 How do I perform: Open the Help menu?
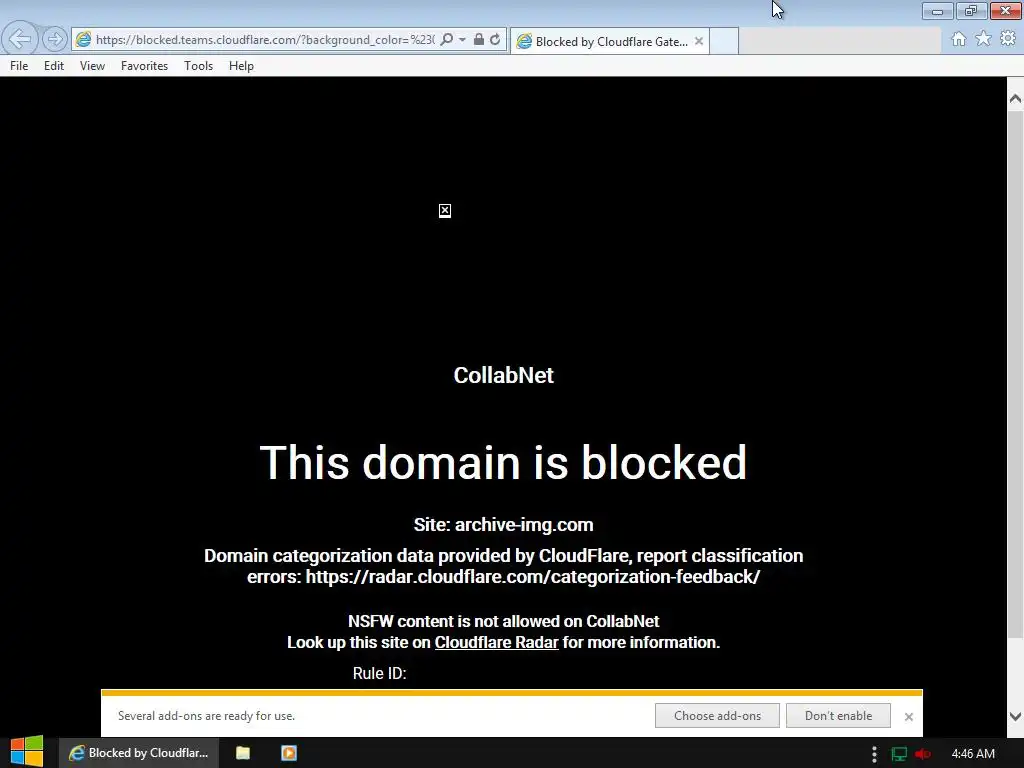[241, 66]
